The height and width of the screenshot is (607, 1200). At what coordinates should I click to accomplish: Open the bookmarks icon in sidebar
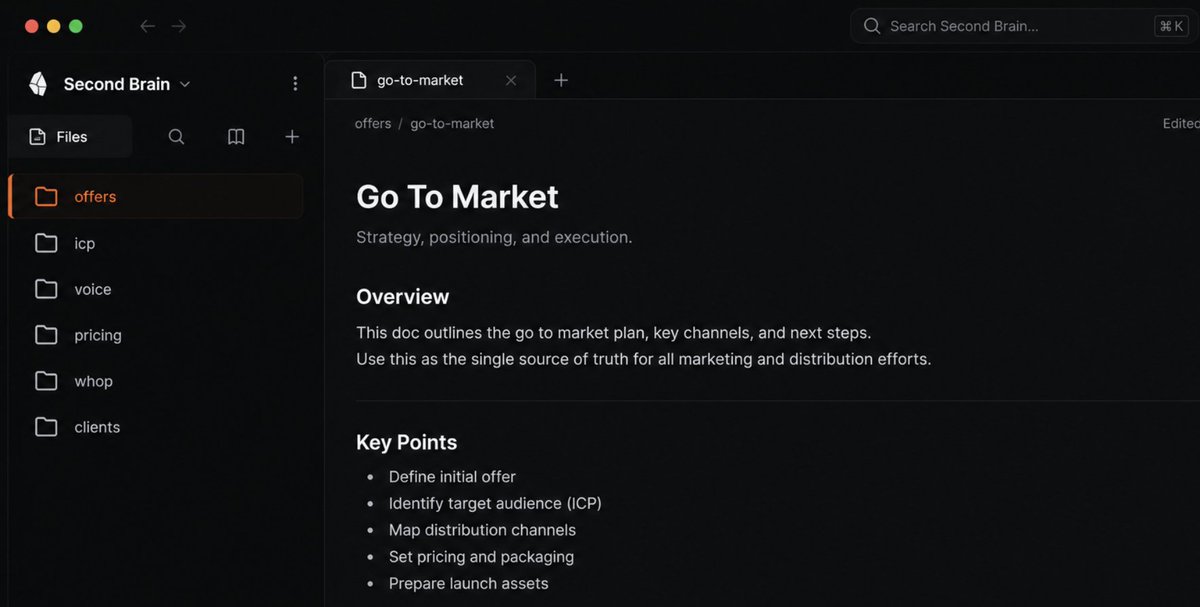click(236, 137)
